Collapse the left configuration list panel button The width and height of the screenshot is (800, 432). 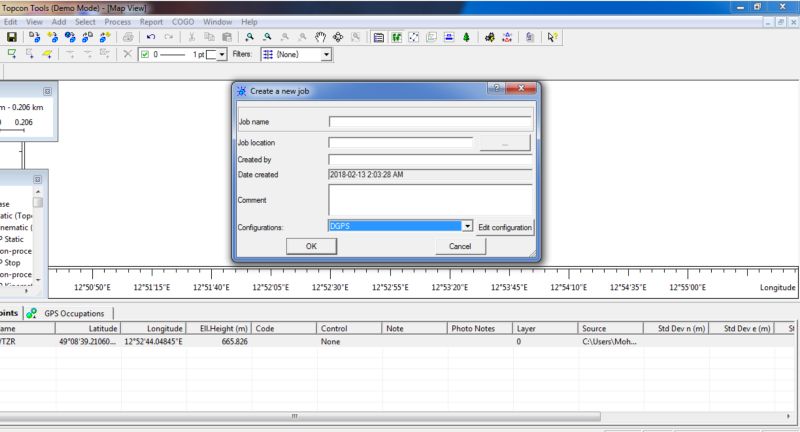(x=37, y=180)
